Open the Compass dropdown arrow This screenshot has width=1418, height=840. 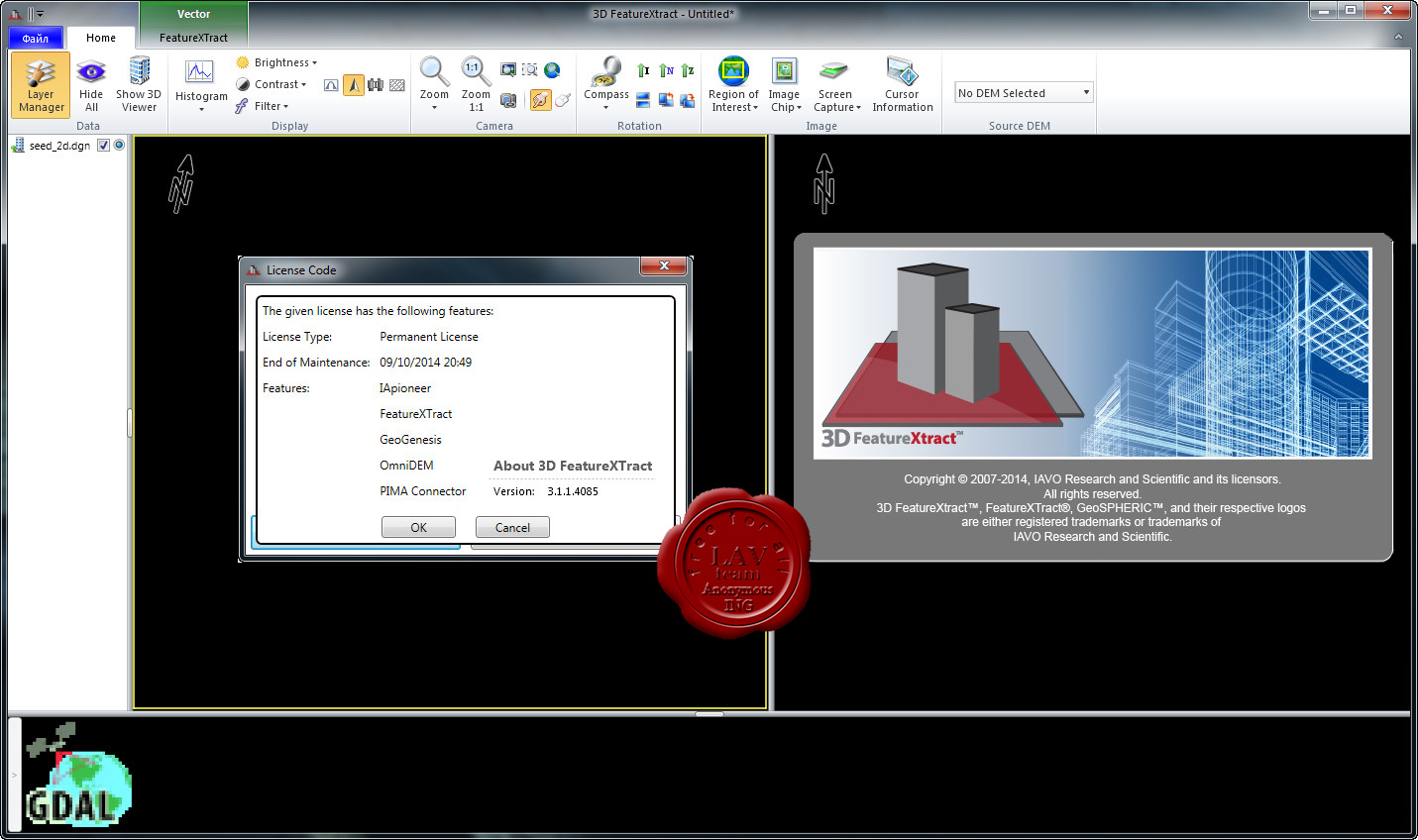(x=605, y=108)
